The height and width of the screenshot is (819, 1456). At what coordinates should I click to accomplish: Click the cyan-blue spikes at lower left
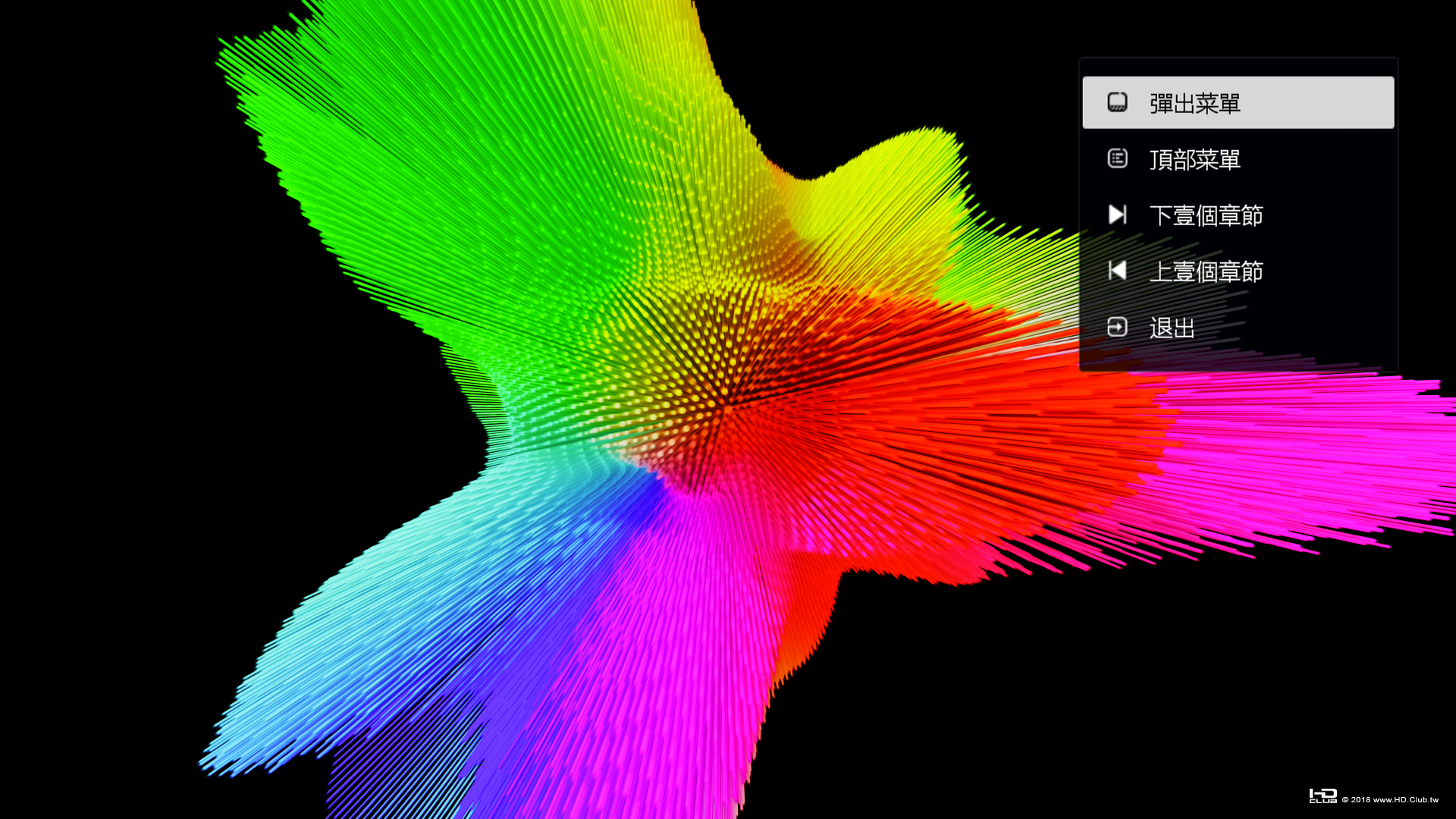point(364,652)
